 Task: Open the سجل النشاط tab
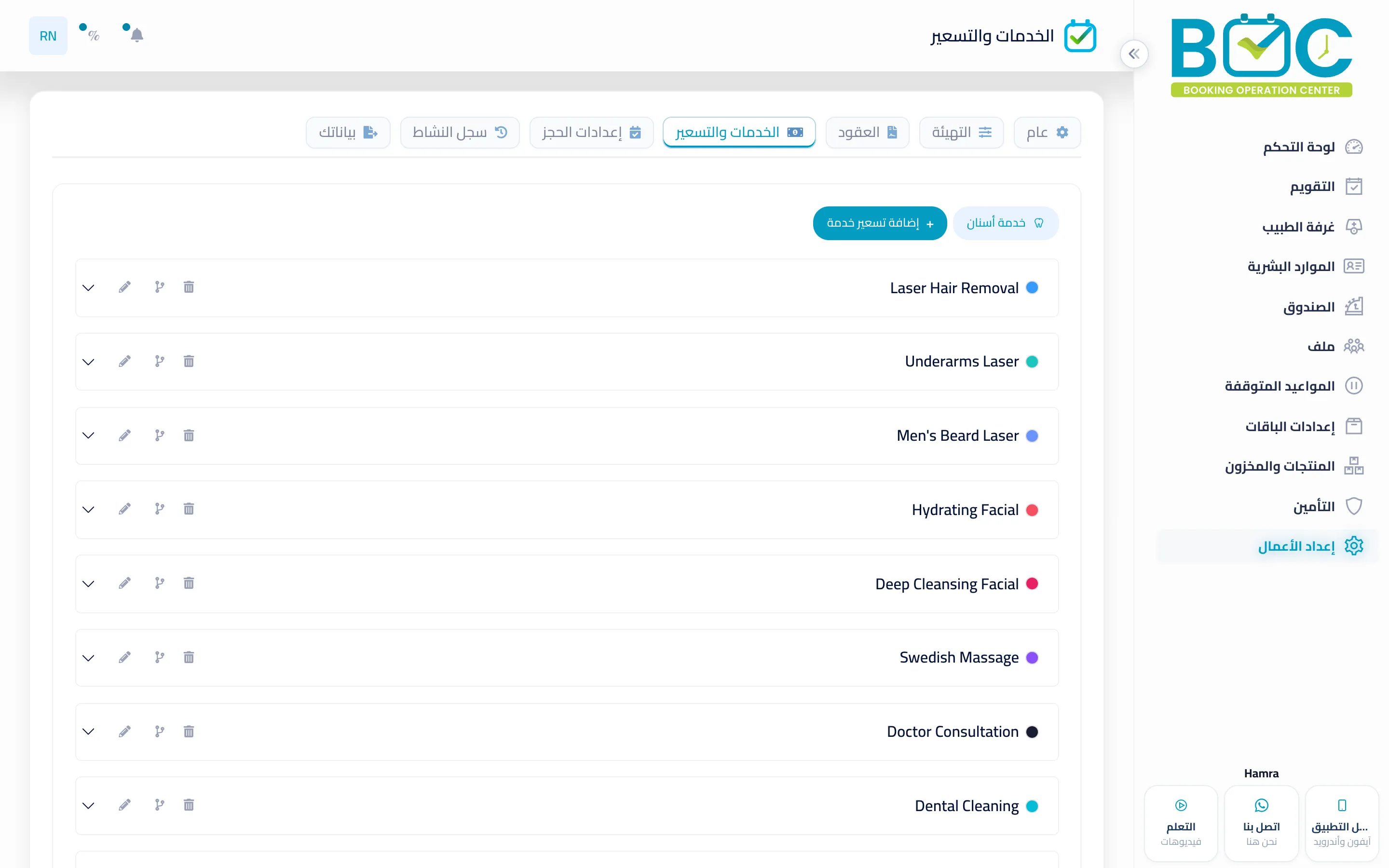click(460, 133)
